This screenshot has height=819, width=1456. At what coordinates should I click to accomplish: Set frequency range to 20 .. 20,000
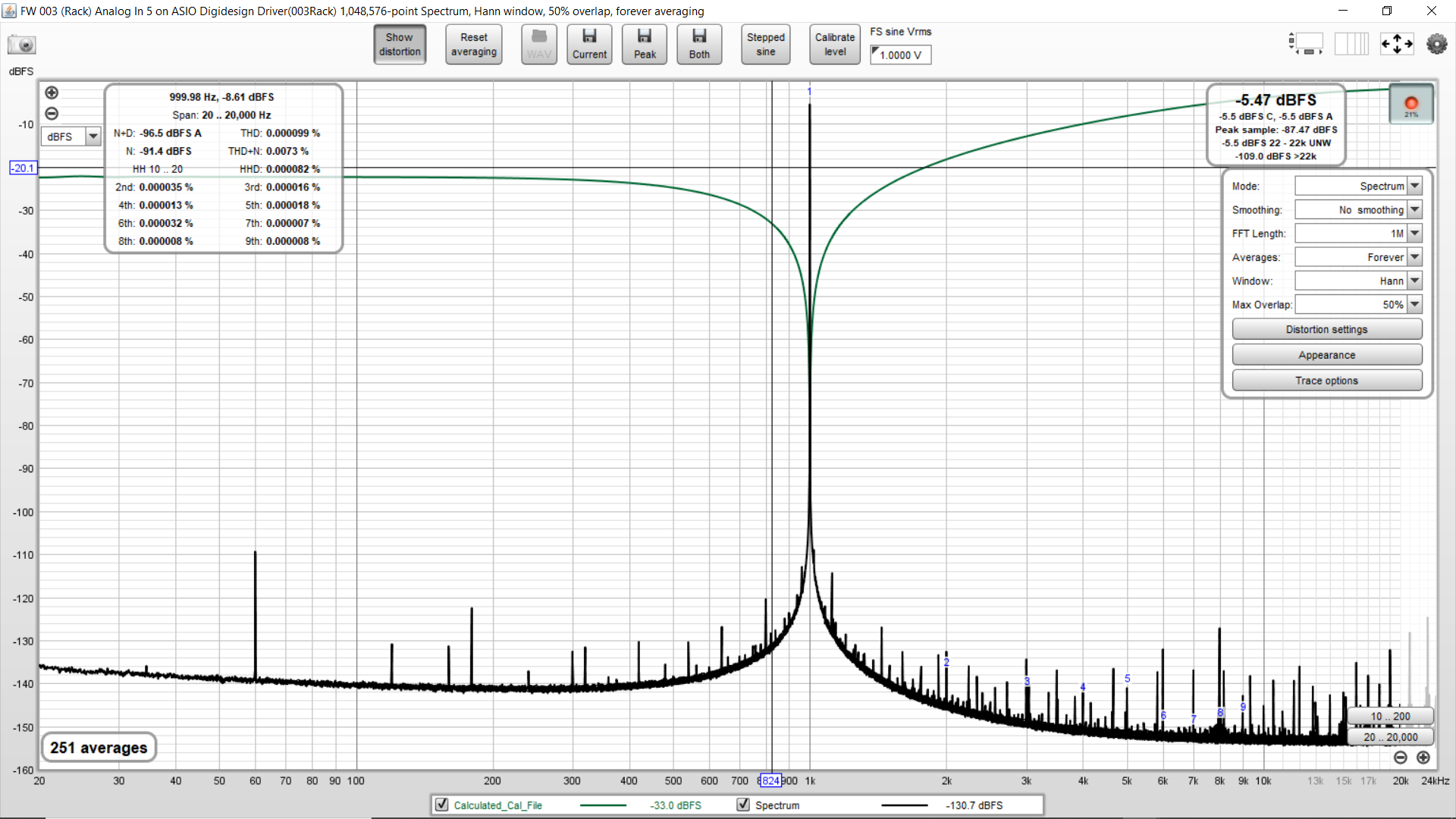tap(1390, 737)
